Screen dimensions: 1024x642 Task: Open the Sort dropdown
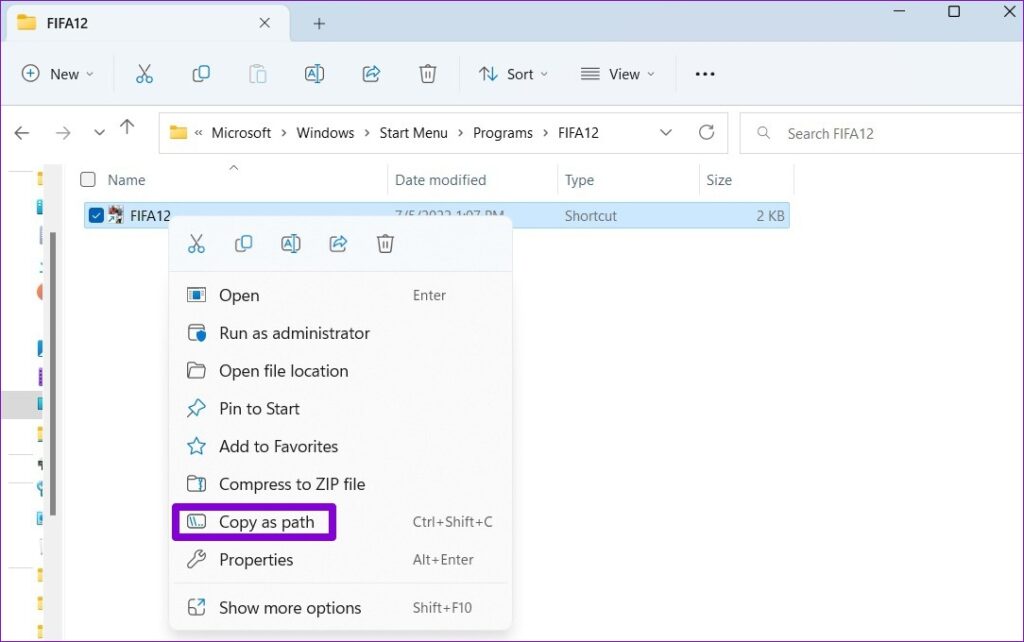pos(512,73)
